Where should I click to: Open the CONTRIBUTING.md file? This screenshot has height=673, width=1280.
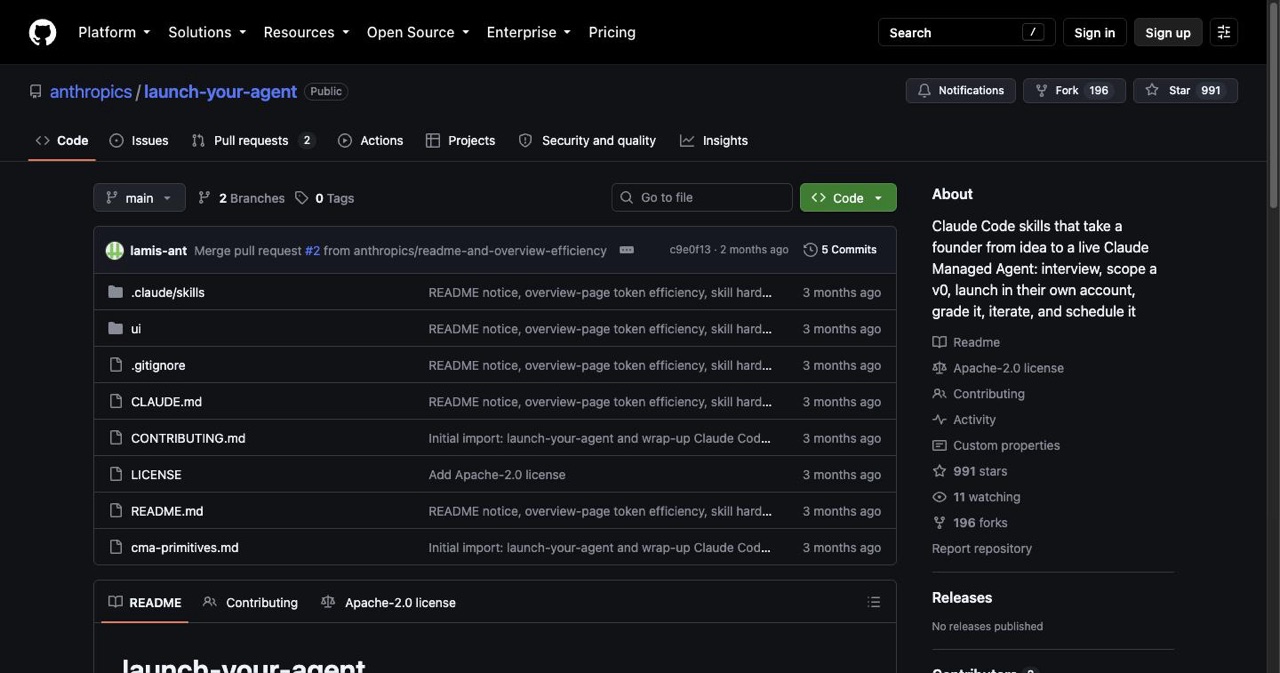click(x=188, y=438)
